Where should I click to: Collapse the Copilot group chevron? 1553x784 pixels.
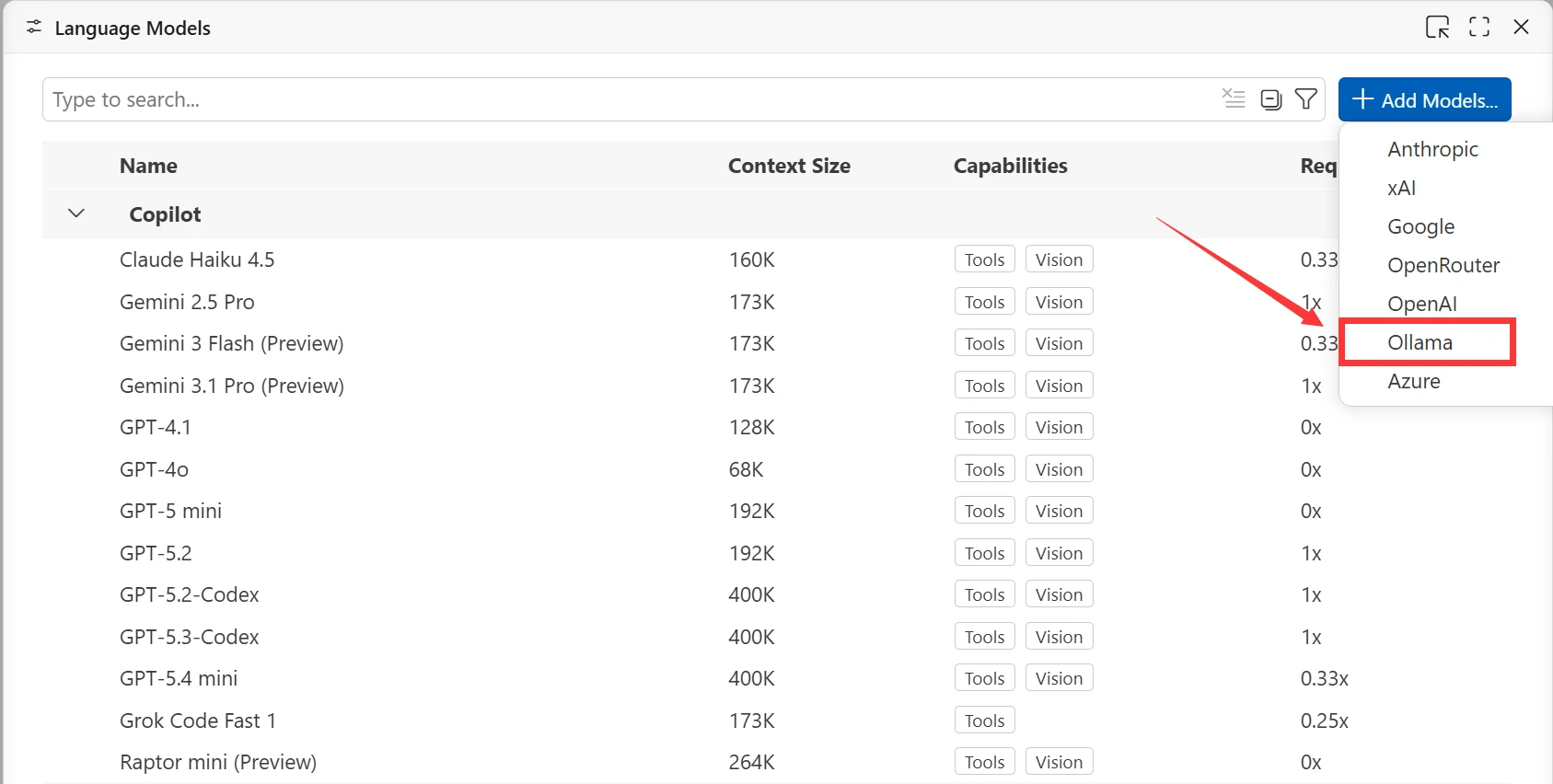76,213
